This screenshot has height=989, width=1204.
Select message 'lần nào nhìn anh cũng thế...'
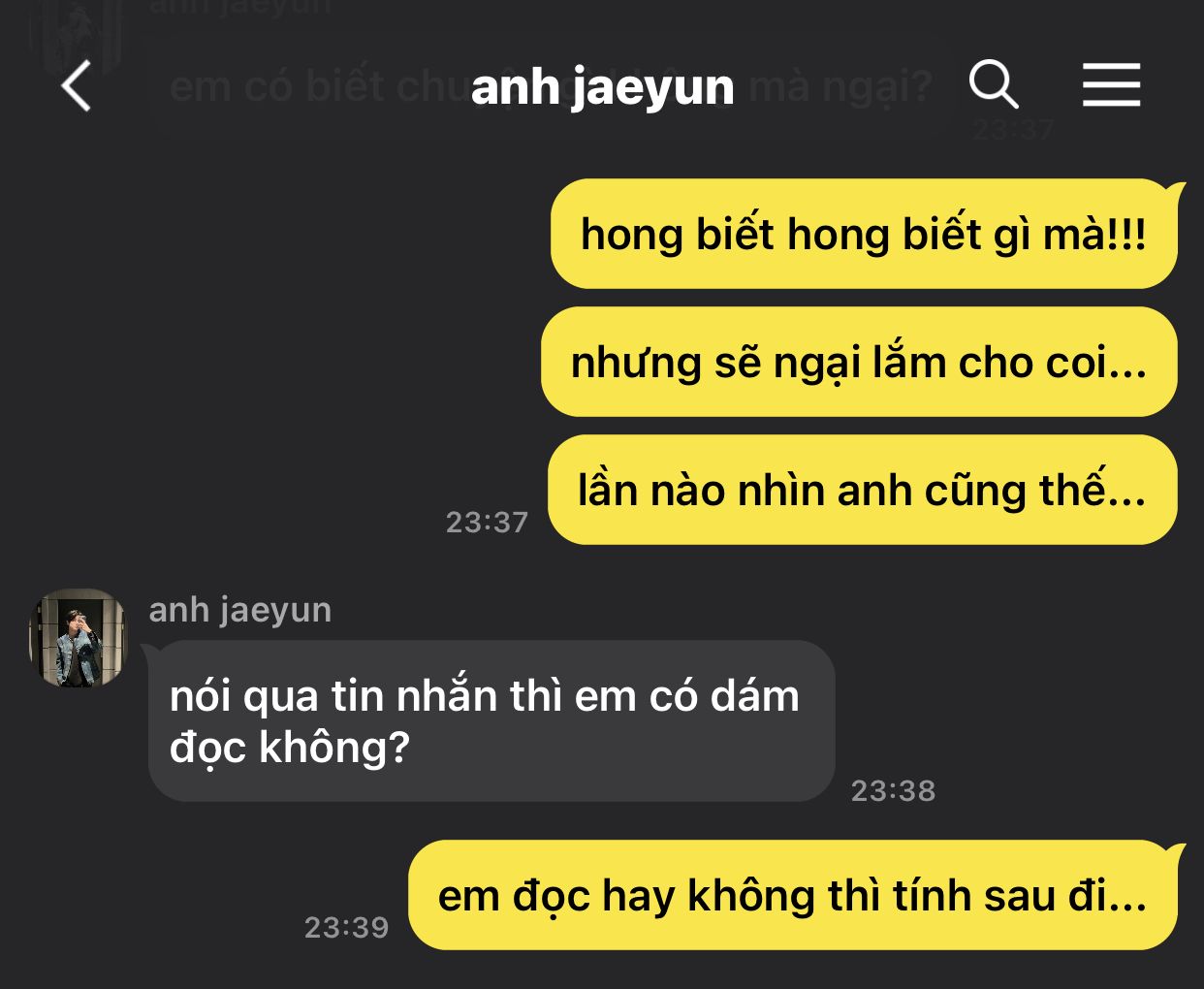863,490
